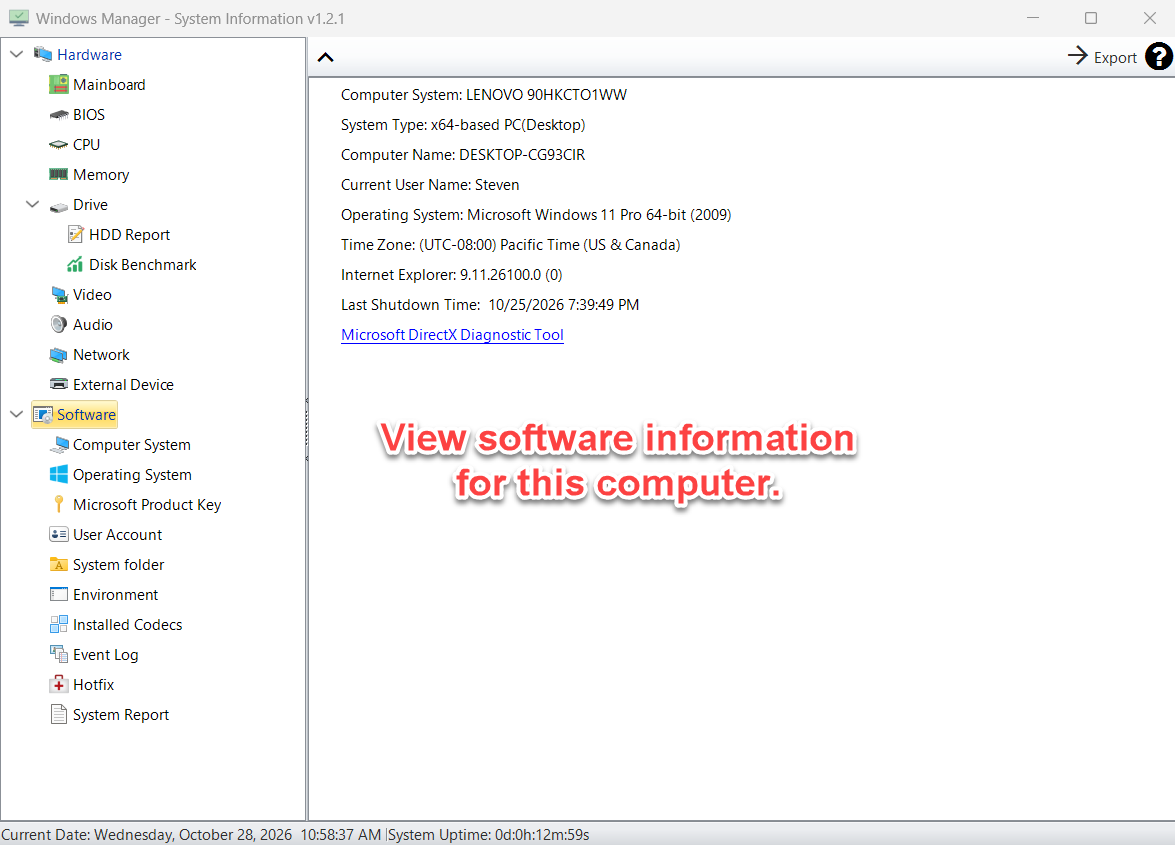Click the Audio speaker icon
This screenshot has width=1175, height=847.
point(58,325)
